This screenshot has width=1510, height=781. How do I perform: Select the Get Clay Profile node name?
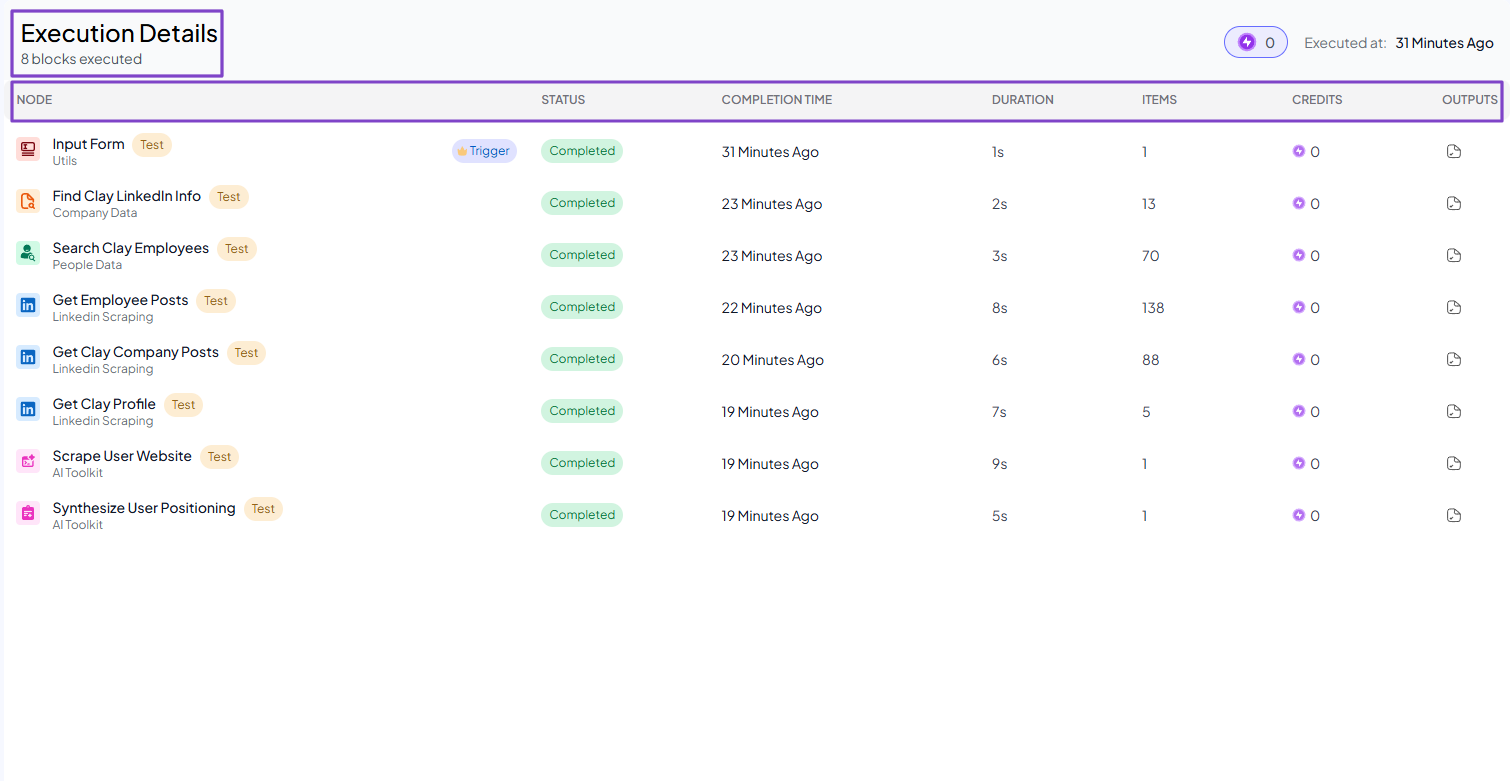pos(105,404)
